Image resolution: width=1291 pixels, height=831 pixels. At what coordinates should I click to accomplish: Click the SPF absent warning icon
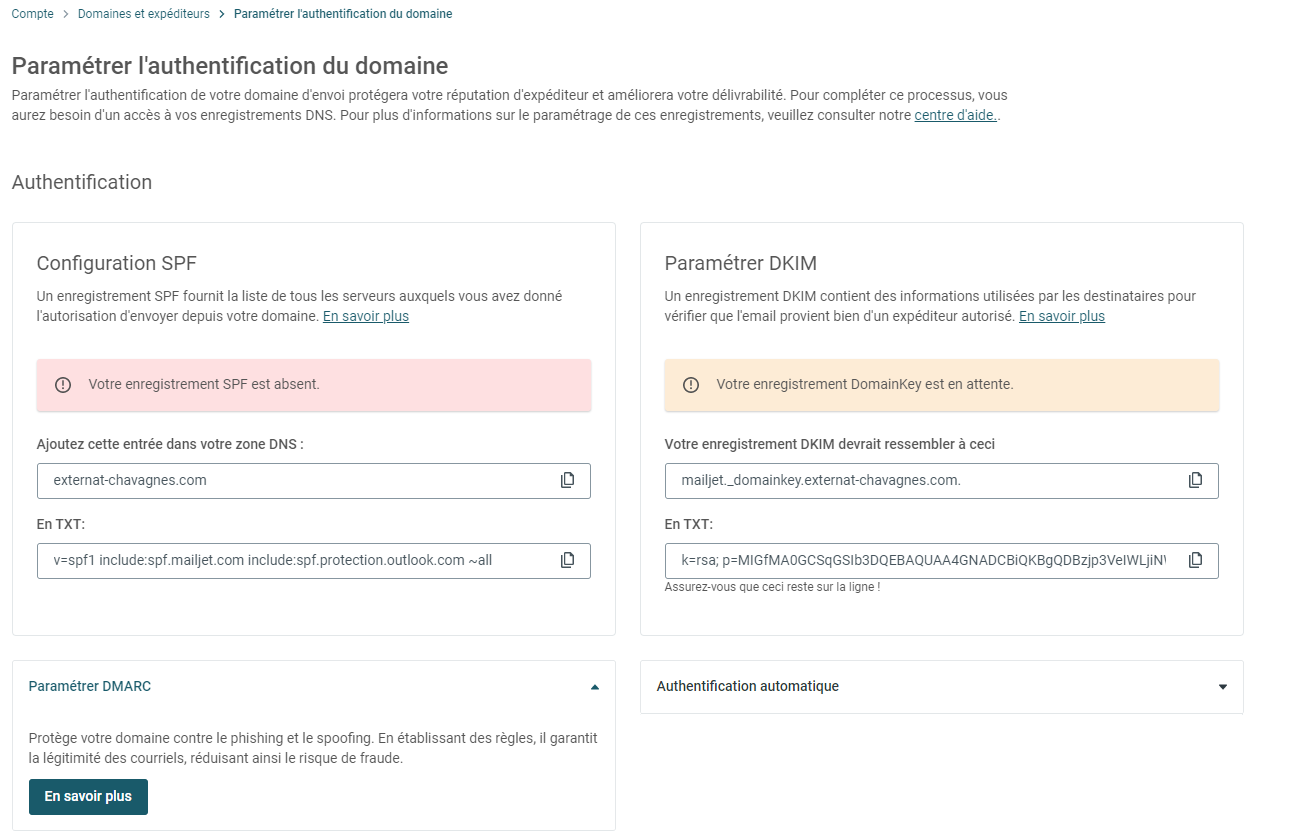(63, 385)
